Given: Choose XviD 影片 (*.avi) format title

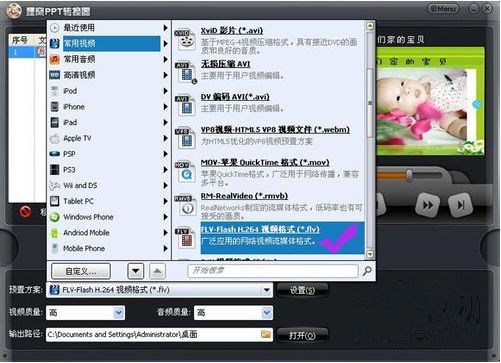Looking at the screenshot, I should click(x=232, y=31).
